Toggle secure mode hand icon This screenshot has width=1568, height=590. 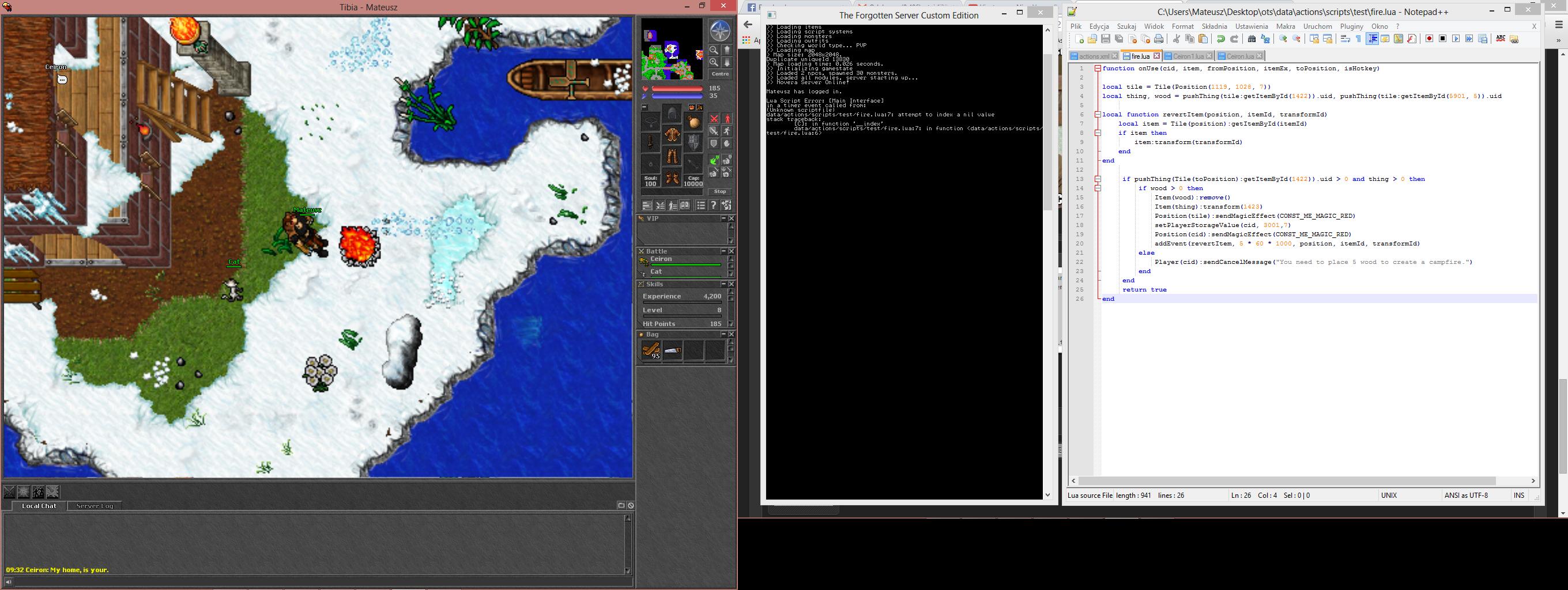(x=728, y=143)
